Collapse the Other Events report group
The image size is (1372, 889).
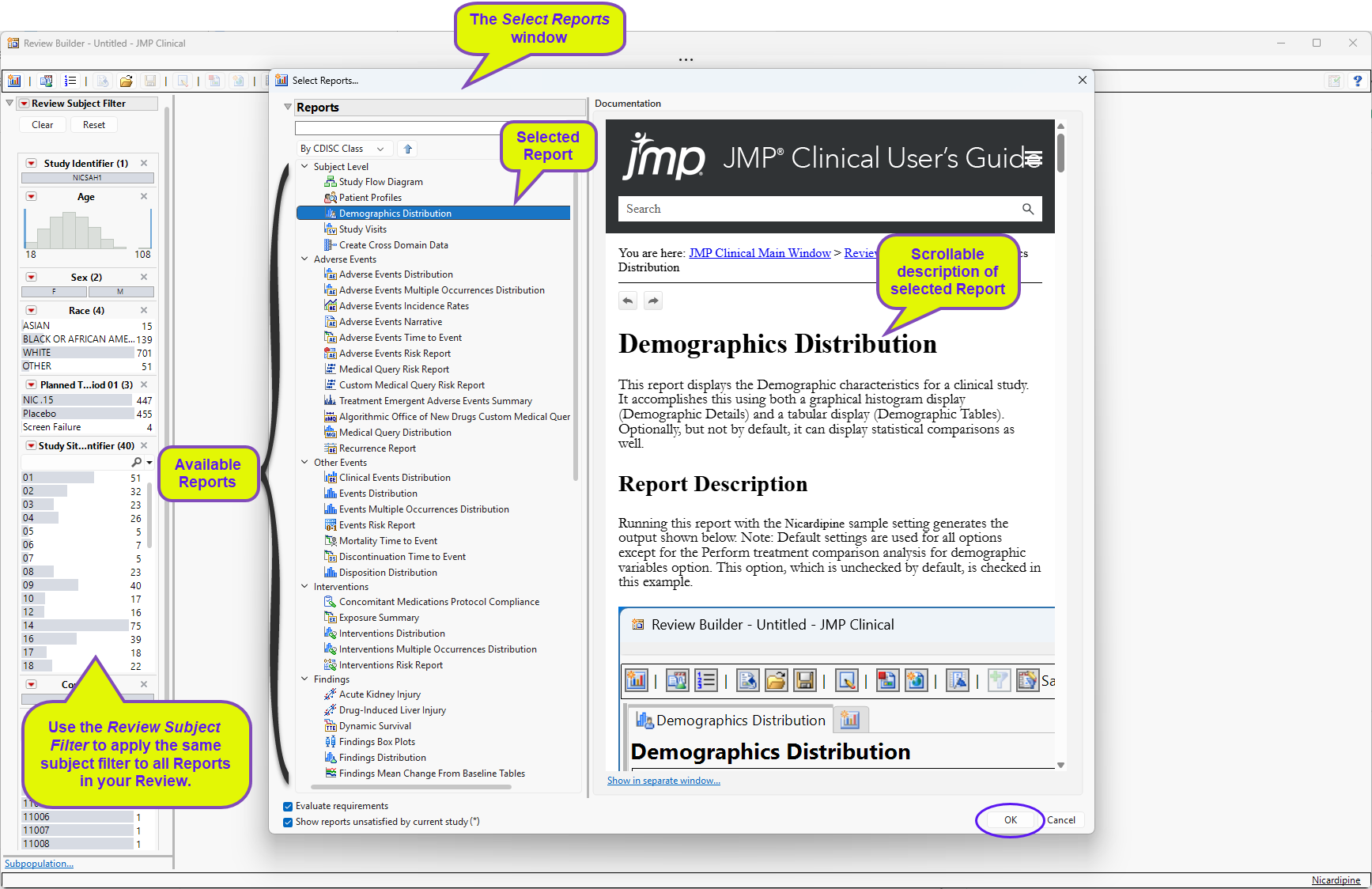(x=304, y=462)
